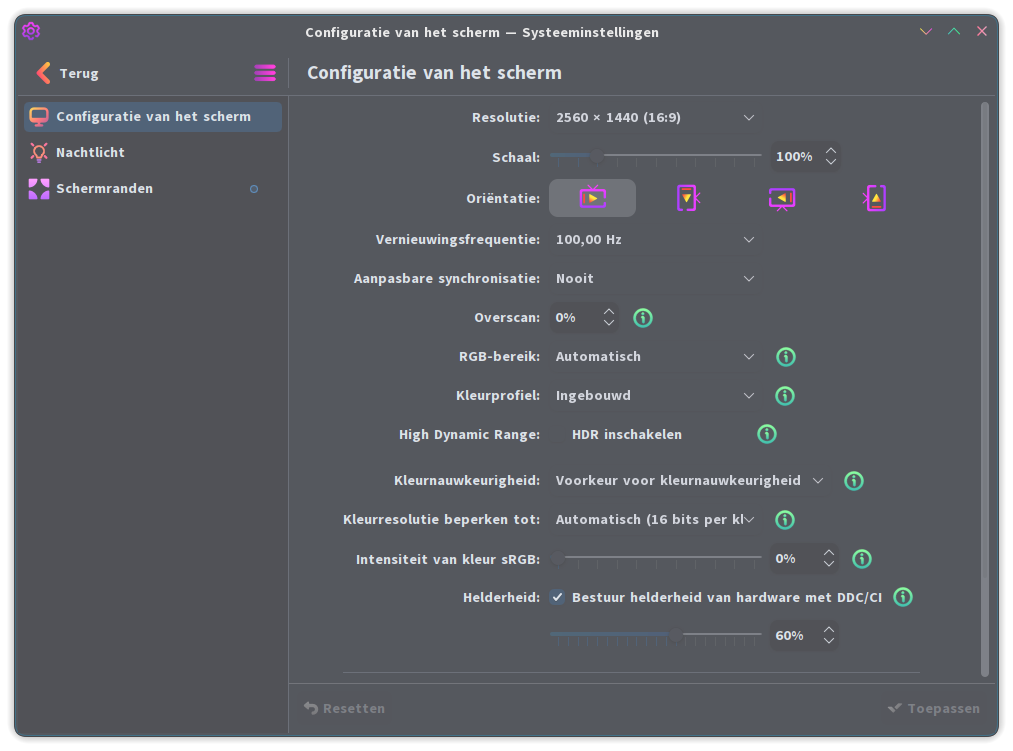Click the info icon for RGB-bereik
This screenshot has width=1013, height=751.
(x=785, y=357)
